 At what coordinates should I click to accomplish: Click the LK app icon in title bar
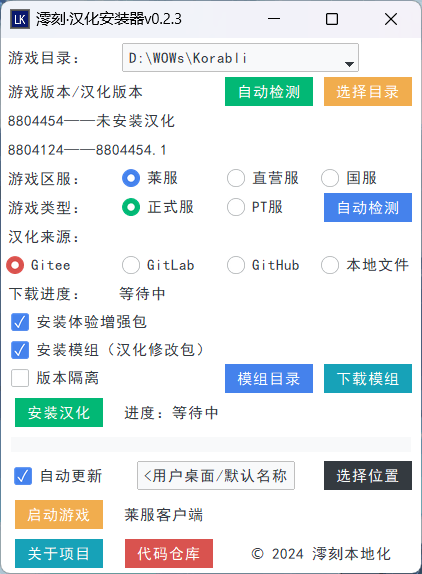click(20, 19)
